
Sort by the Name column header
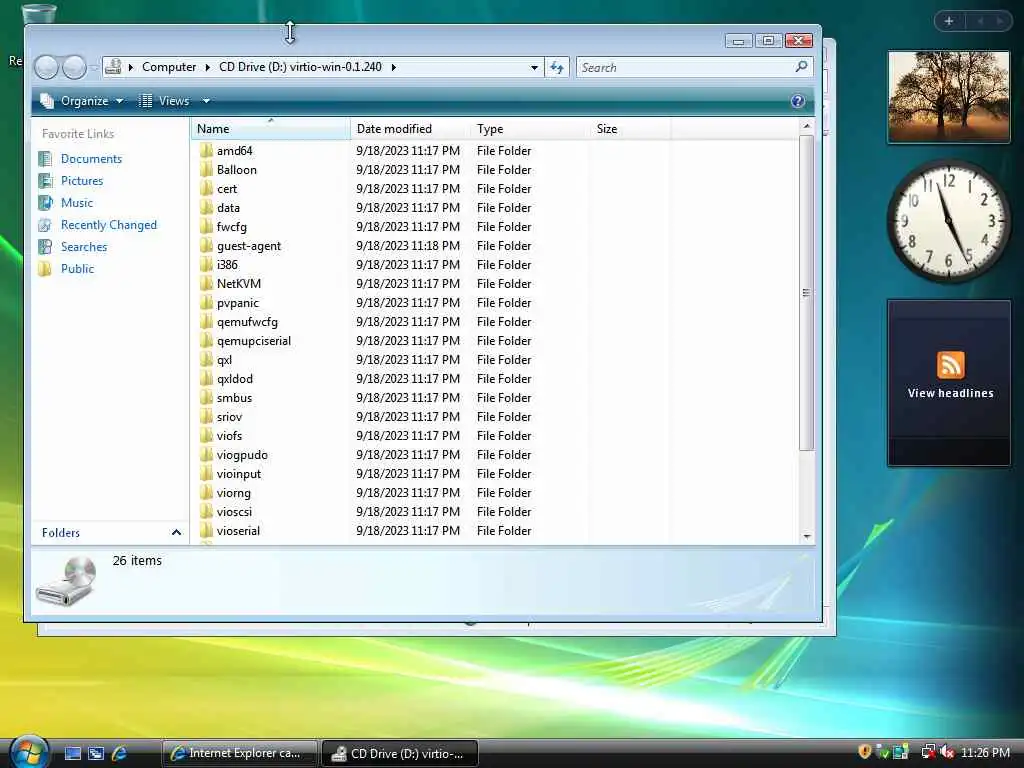(270, 129)
